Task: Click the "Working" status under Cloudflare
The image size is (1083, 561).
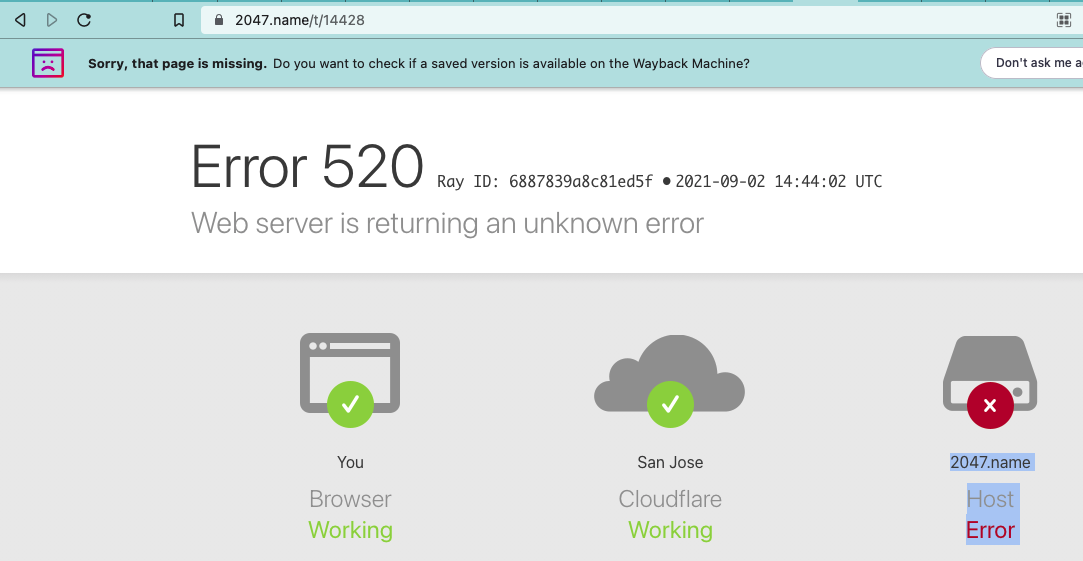Action: (670, 530)
